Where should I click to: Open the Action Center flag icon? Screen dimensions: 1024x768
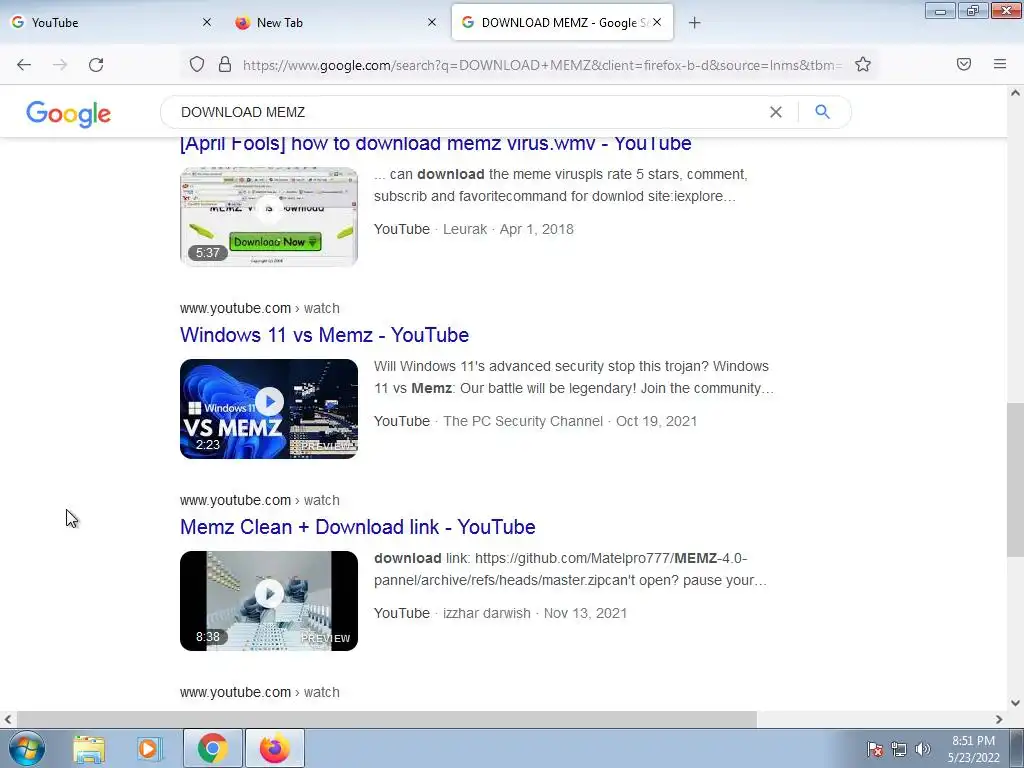[874, 749]
